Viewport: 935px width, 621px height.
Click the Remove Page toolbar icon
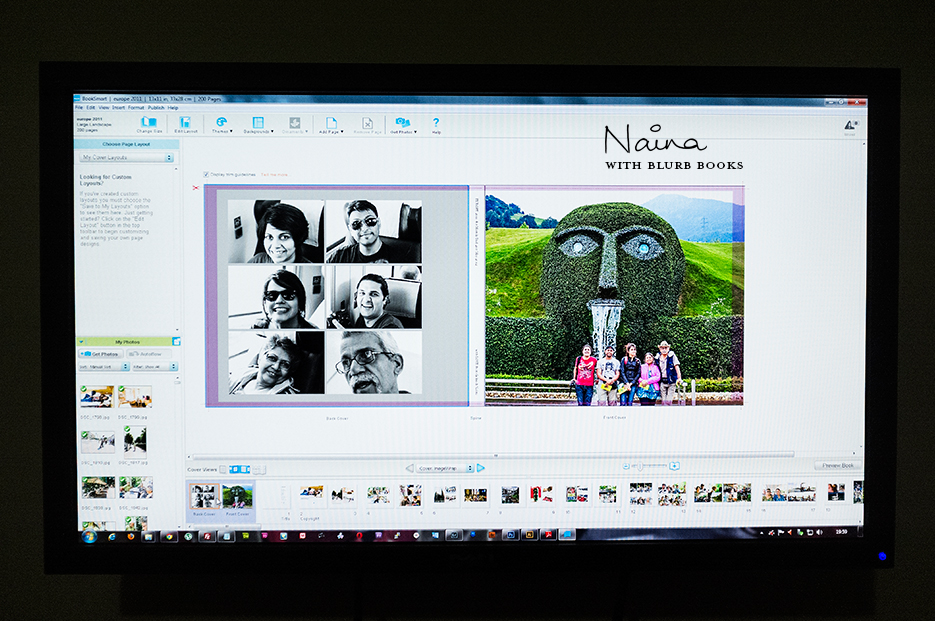(x=367, y=125)
